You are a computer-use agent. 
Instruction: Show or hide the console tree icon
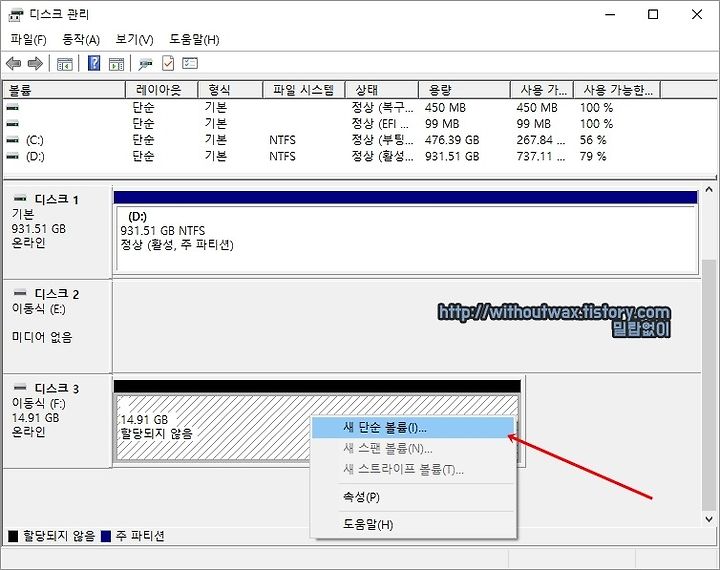point(65,64)
